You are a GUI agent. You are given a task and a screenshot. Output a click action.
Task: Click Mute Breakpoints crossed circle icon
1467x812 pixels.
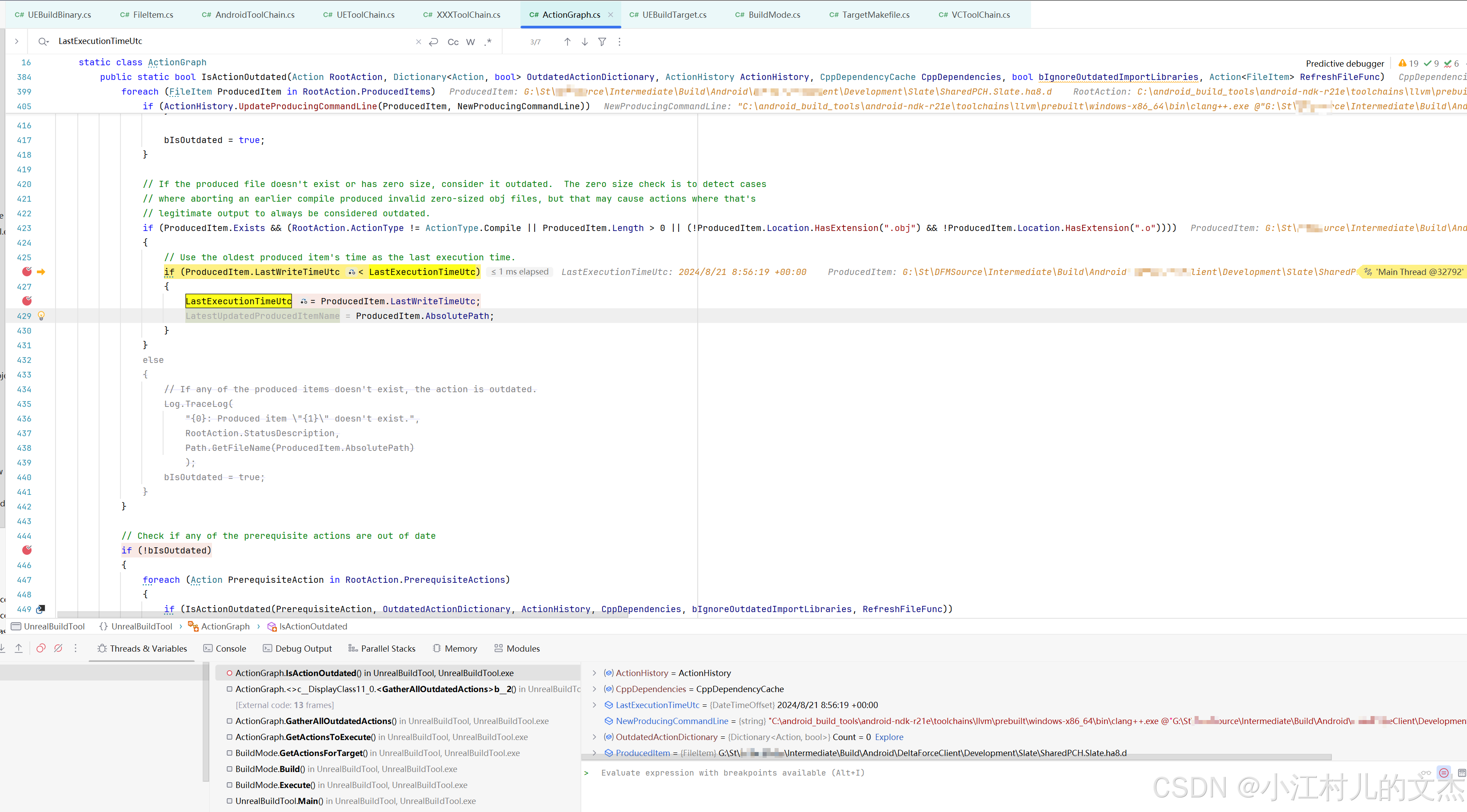point(58,648)
